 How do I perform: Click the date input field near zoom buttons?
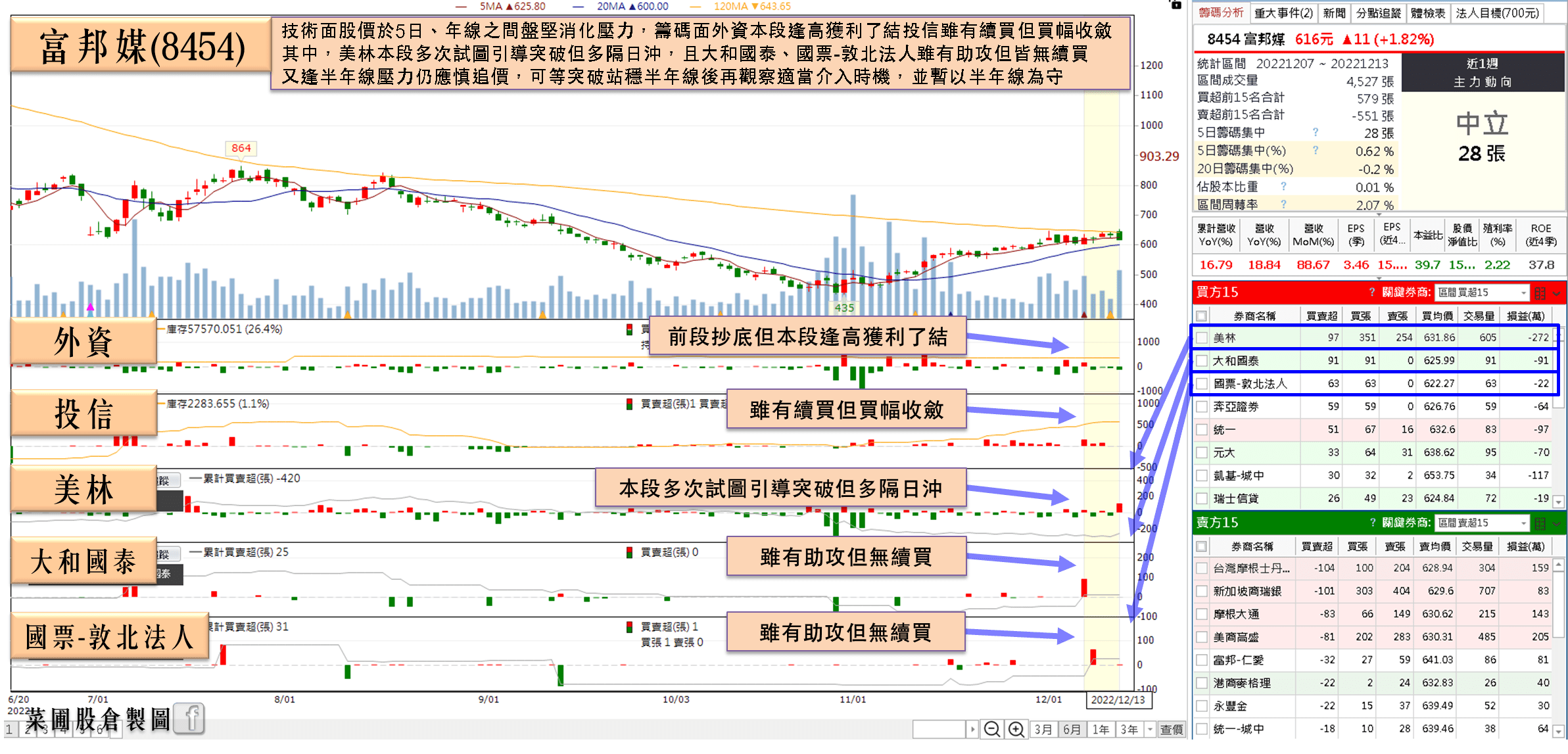939,729
